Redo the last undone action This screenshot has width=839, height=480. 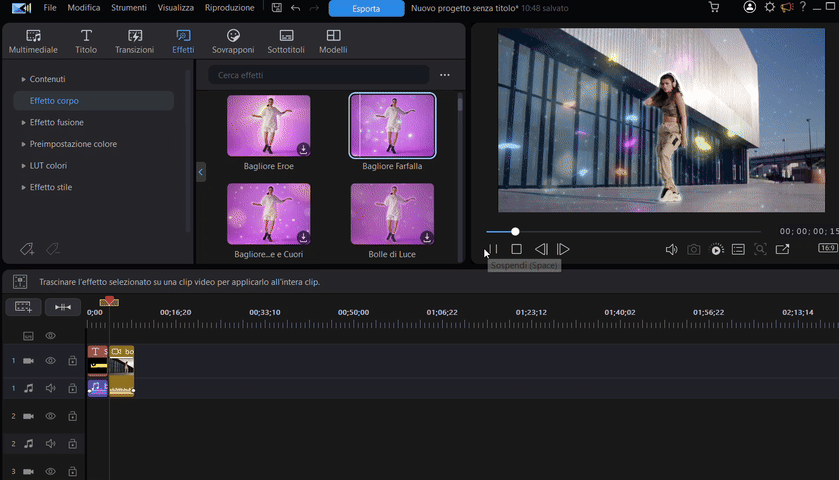[x=314, y=8]
